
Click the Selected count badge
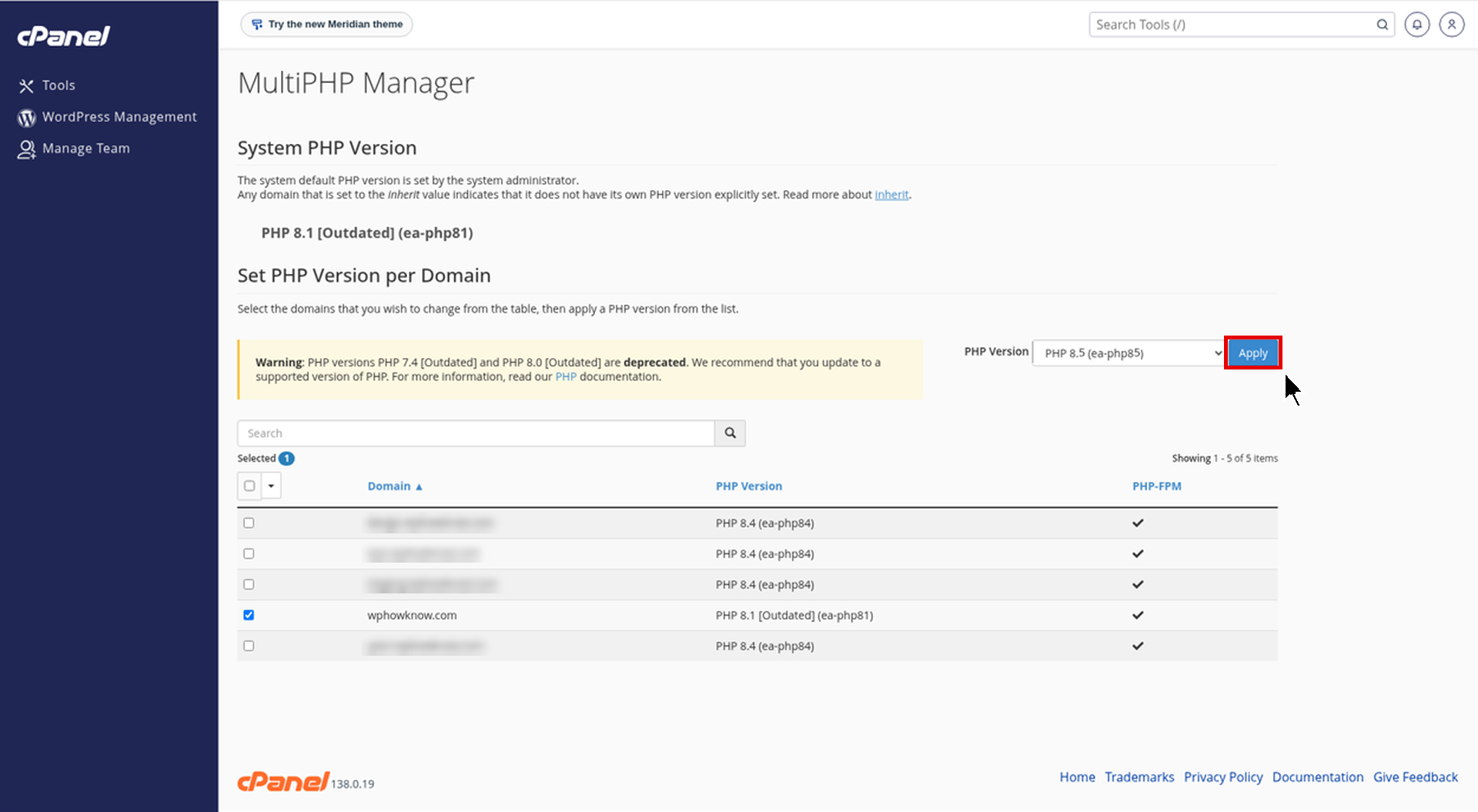click(x=286, y=459)
